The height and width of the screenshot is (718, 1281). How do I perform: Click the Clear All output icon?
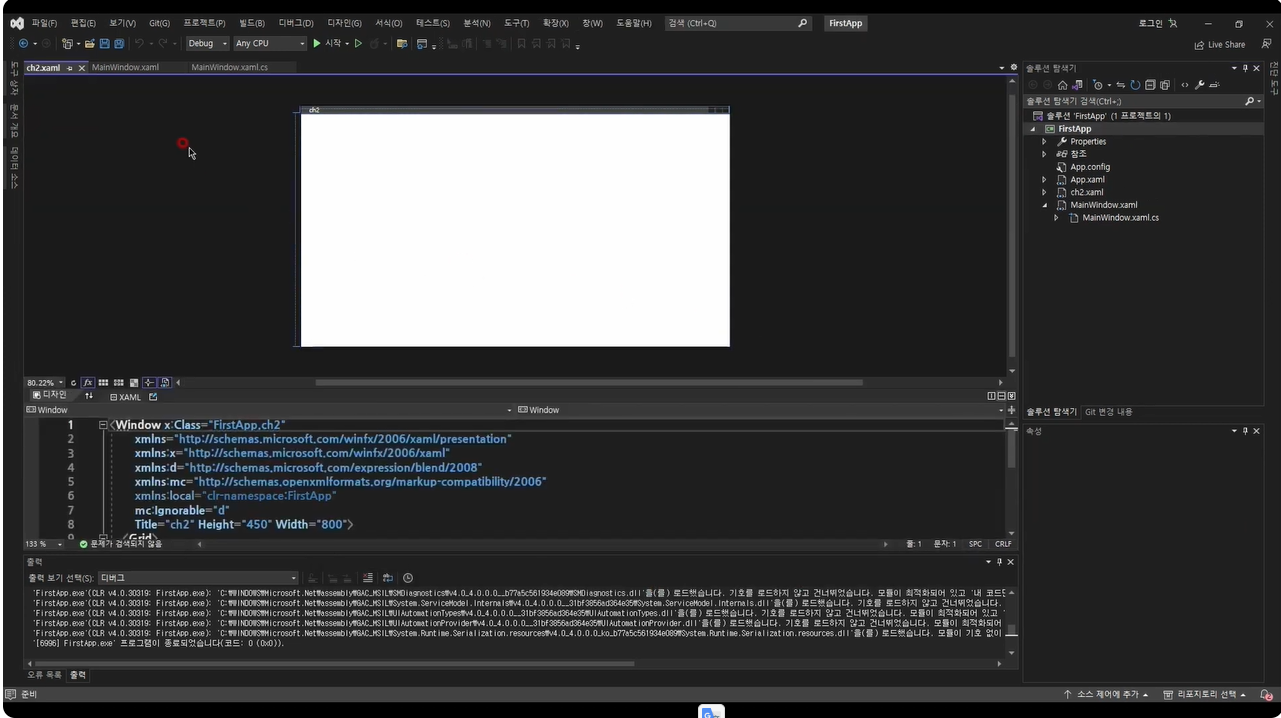point(367,578)
